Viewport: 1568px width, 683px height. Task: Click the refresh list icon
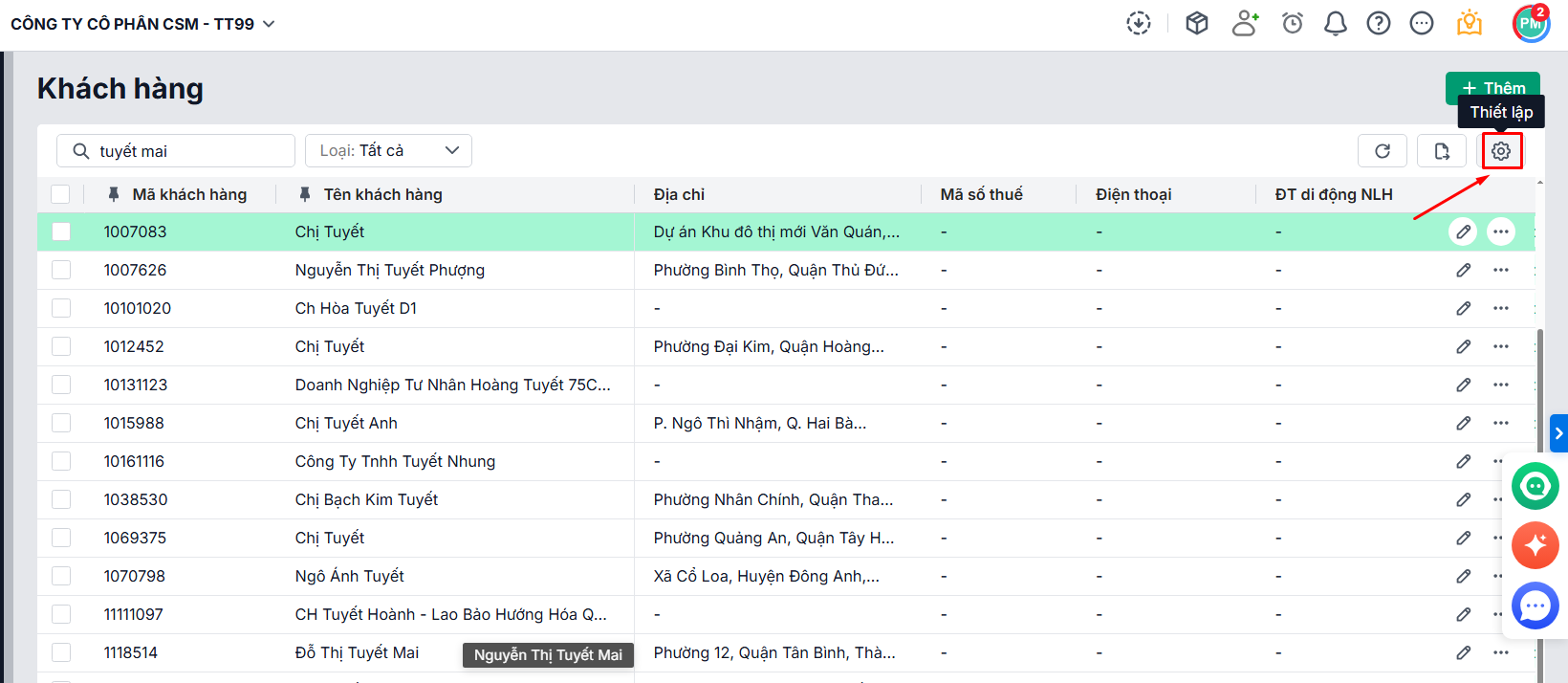coord(1383,151)
